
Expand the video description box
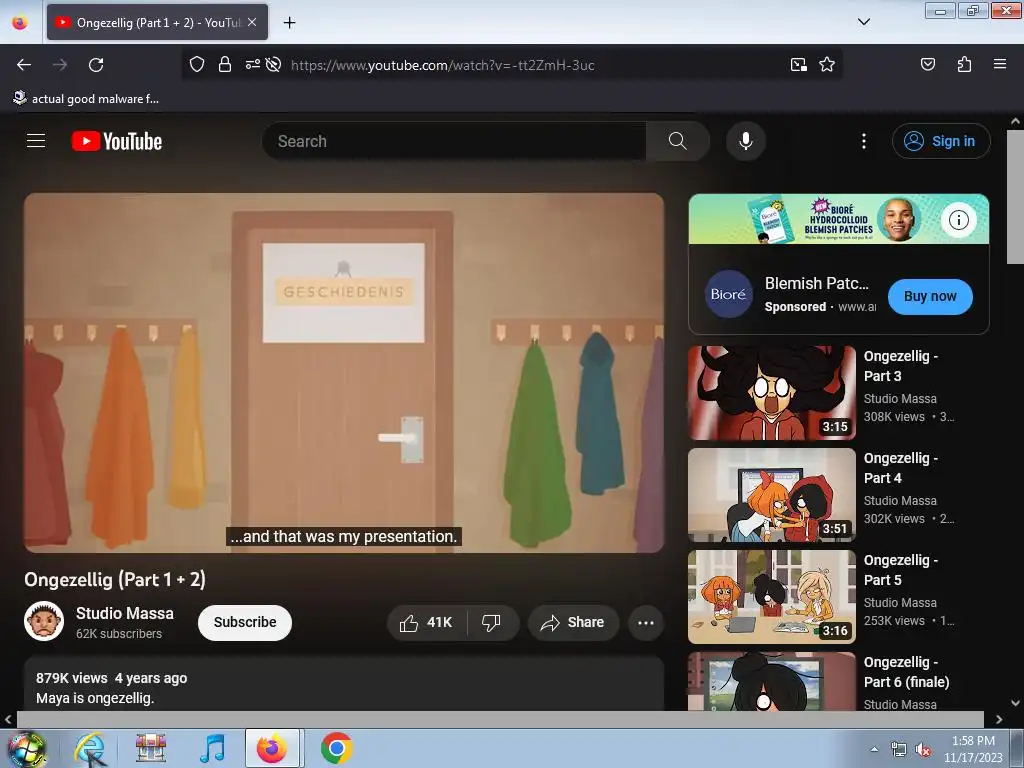344,684
